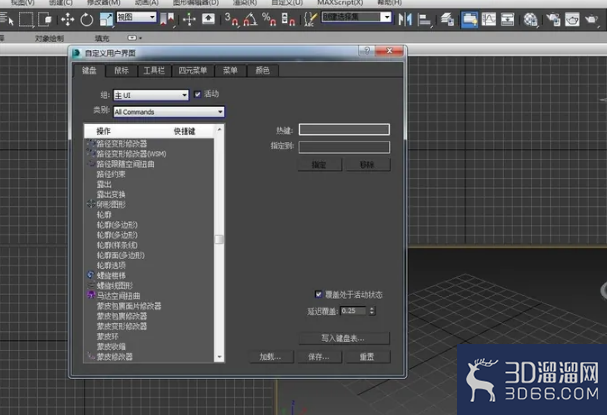
Task: Click the 保存... save button
Action: coord(319,357)
